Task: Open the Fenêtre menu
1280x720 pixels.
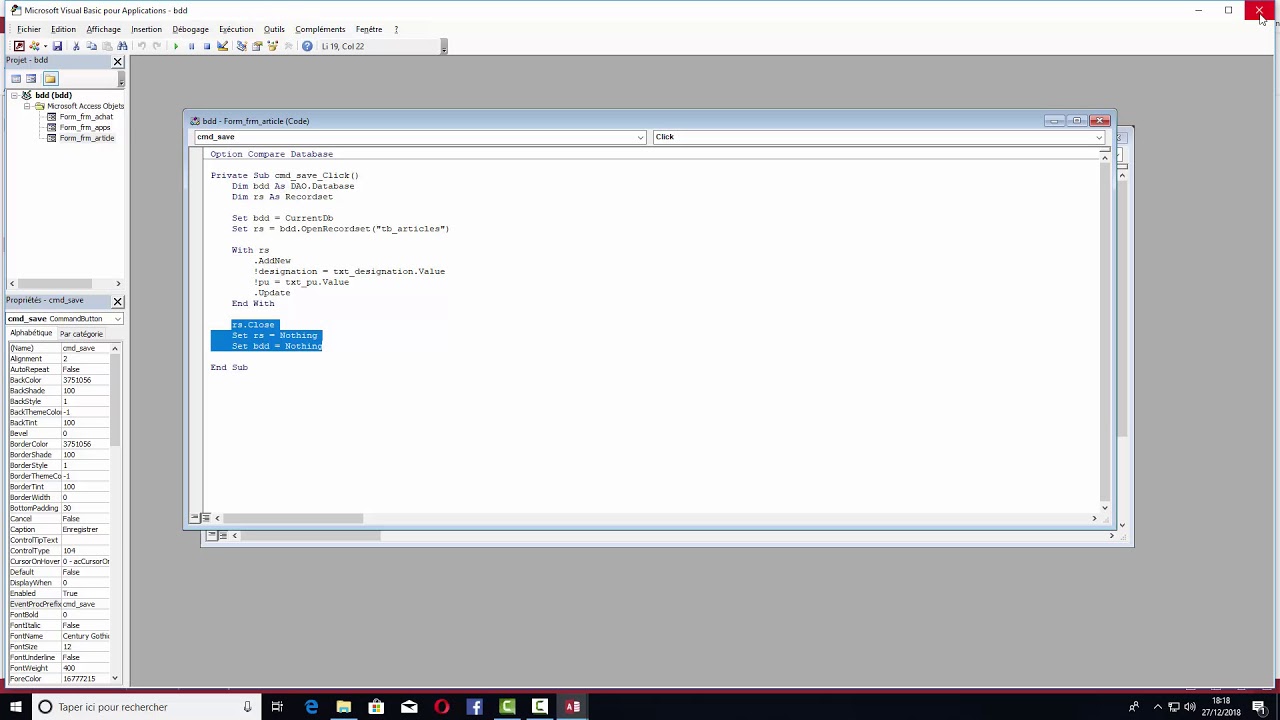Action: pyautogui.click(x=369, y=29)
